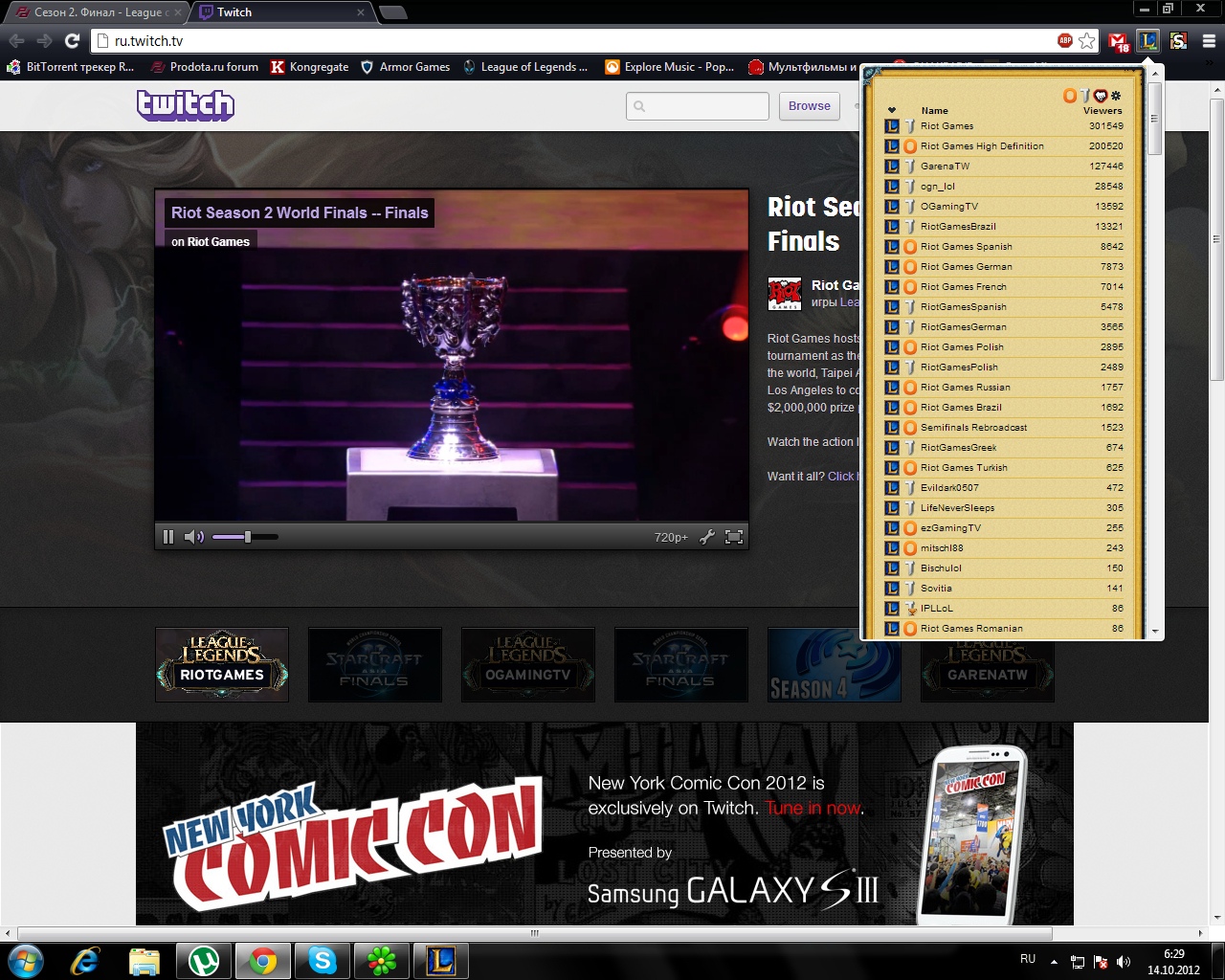Open the Gmail checker extension
Image resolution: width=1225 pixels, height=980 pixels.
[1118, 41]
